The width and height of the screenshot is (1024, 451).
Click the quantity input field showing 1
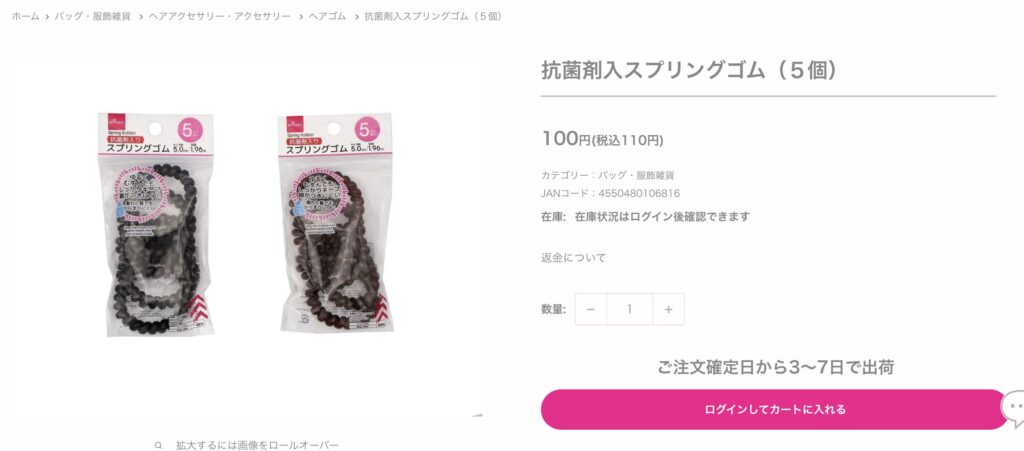coord(630,309)
